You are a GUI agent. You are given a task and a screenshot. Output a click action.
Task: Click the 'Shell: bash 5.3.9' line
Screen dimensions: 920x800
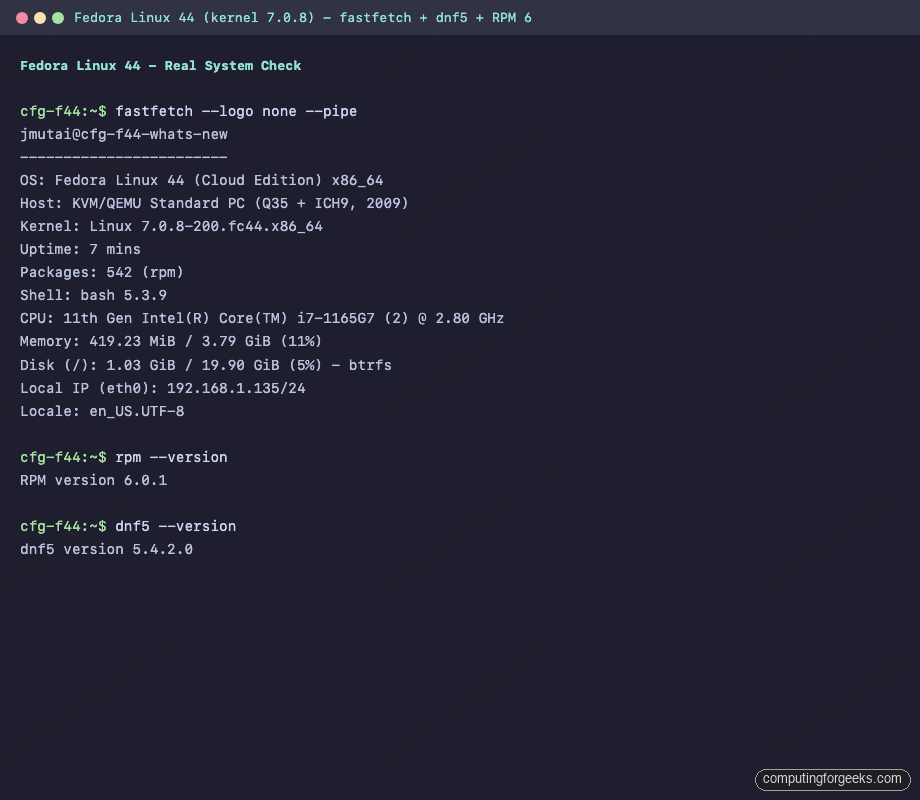93,295
